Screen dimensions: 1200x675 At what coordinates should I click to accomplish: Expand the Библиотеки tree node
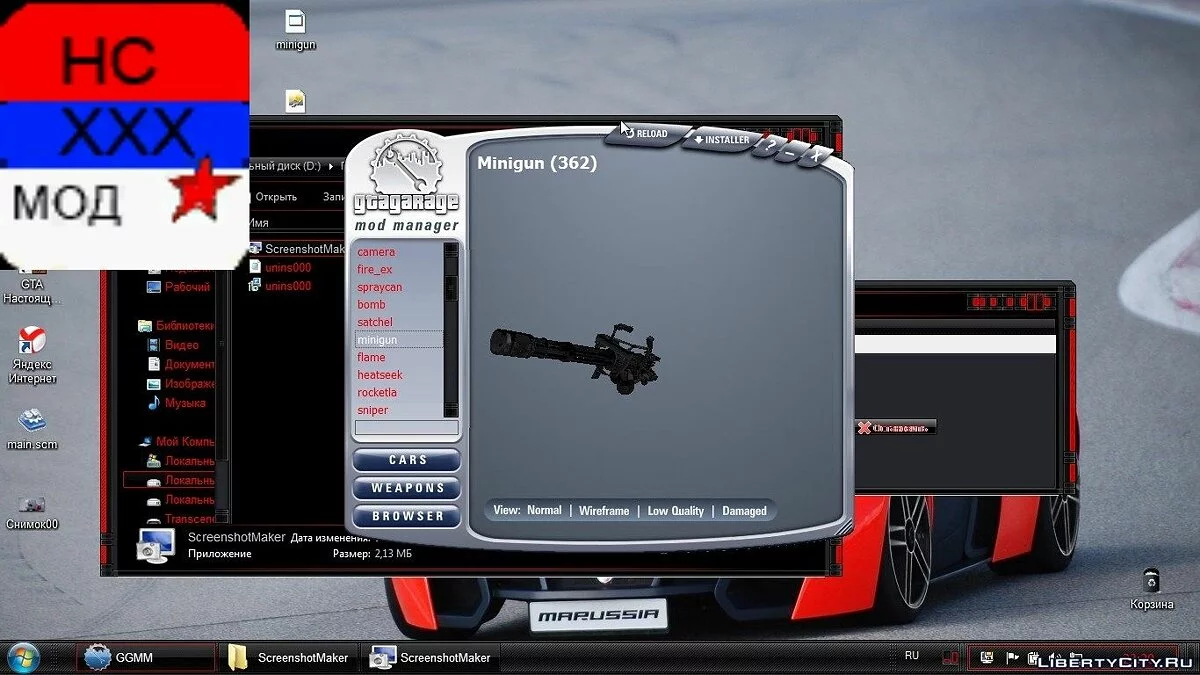[x=146, y=326]
